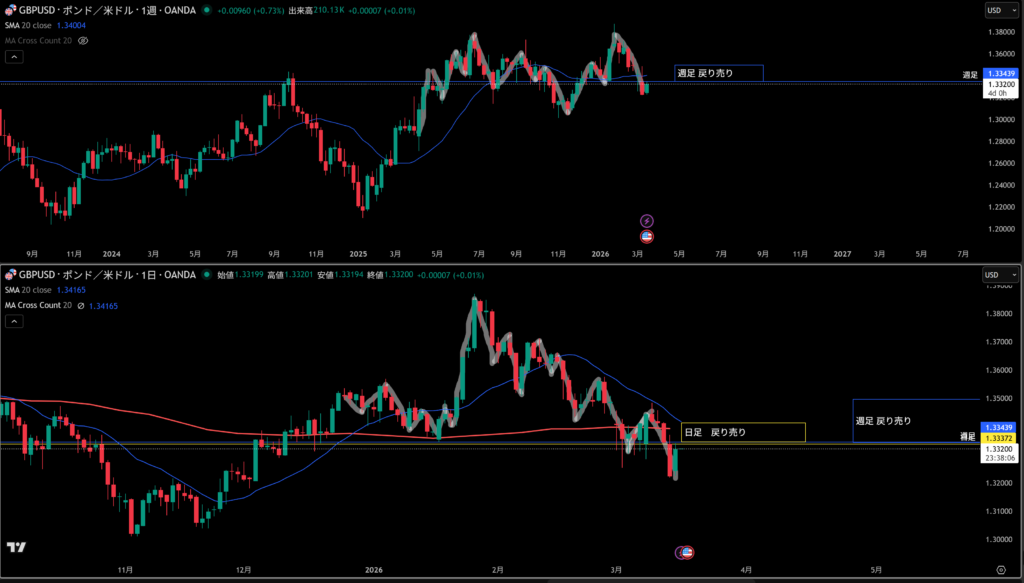Viewport: 1024px width, 583px height.
Task: Click the purple lightning event icon on weekly chart
Action: [x=647, y=220]
